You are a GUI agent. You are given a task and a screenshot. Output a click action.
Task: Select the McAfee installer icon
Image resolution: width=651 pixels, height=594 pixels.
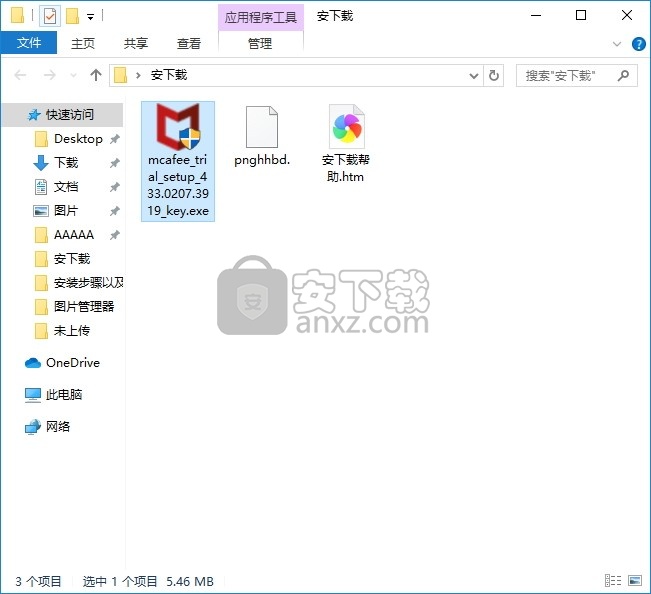(x=178, y=127)
